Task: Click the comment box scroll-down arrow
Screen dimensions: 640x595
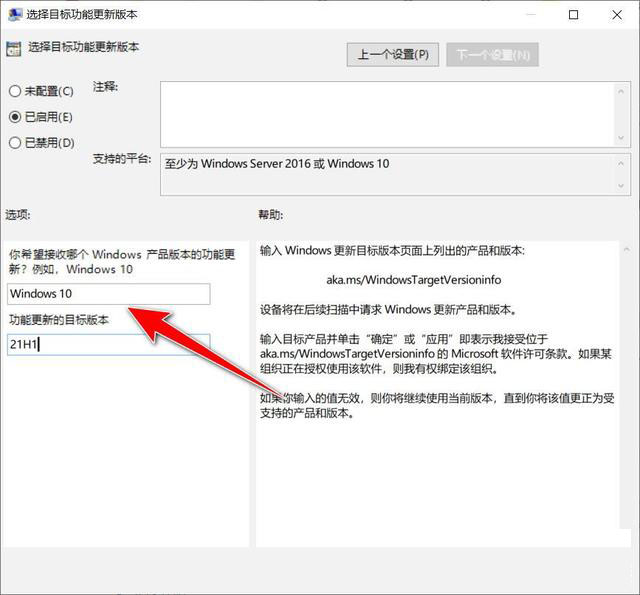Action: [621, 138]
